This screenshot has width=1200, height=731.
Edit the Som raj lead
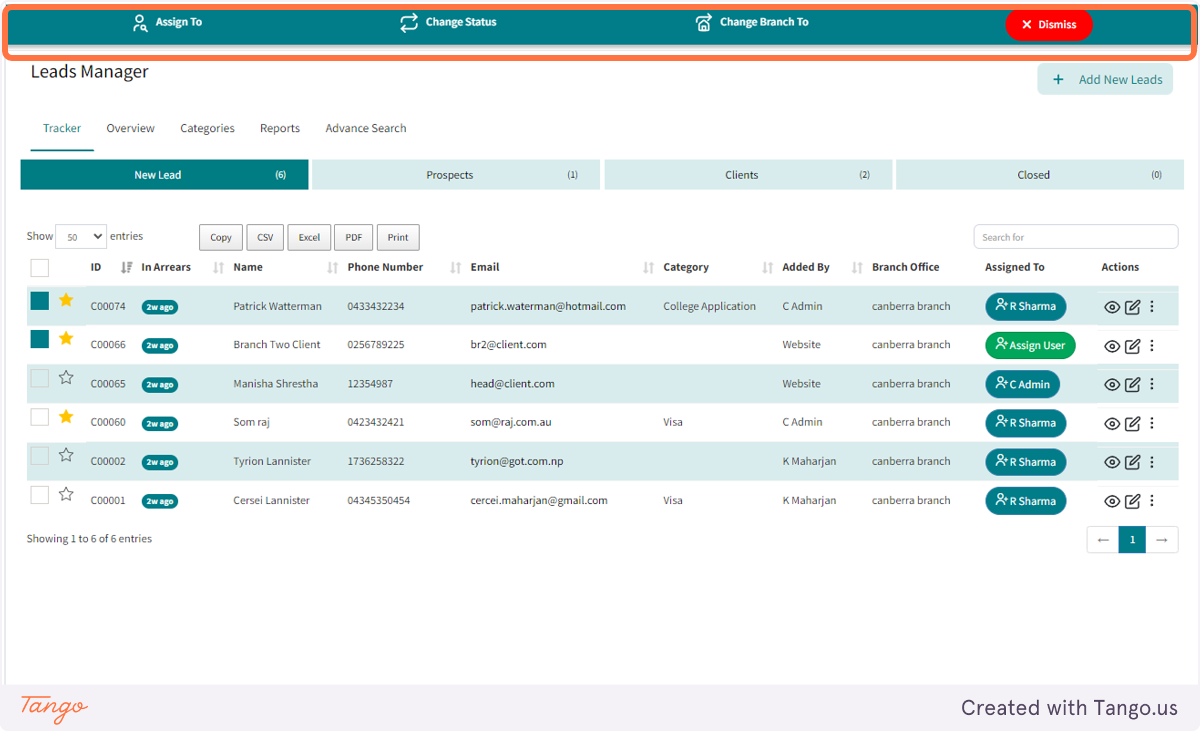[x=1133, y=424]
